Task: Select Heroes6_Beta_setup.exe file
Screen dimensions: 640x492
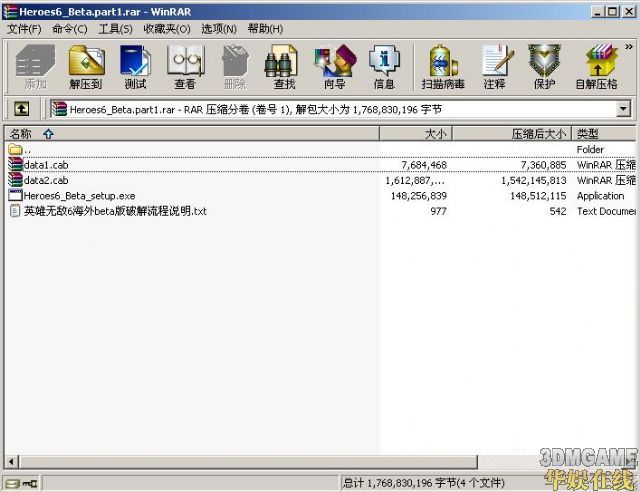Action: point(320,196)
